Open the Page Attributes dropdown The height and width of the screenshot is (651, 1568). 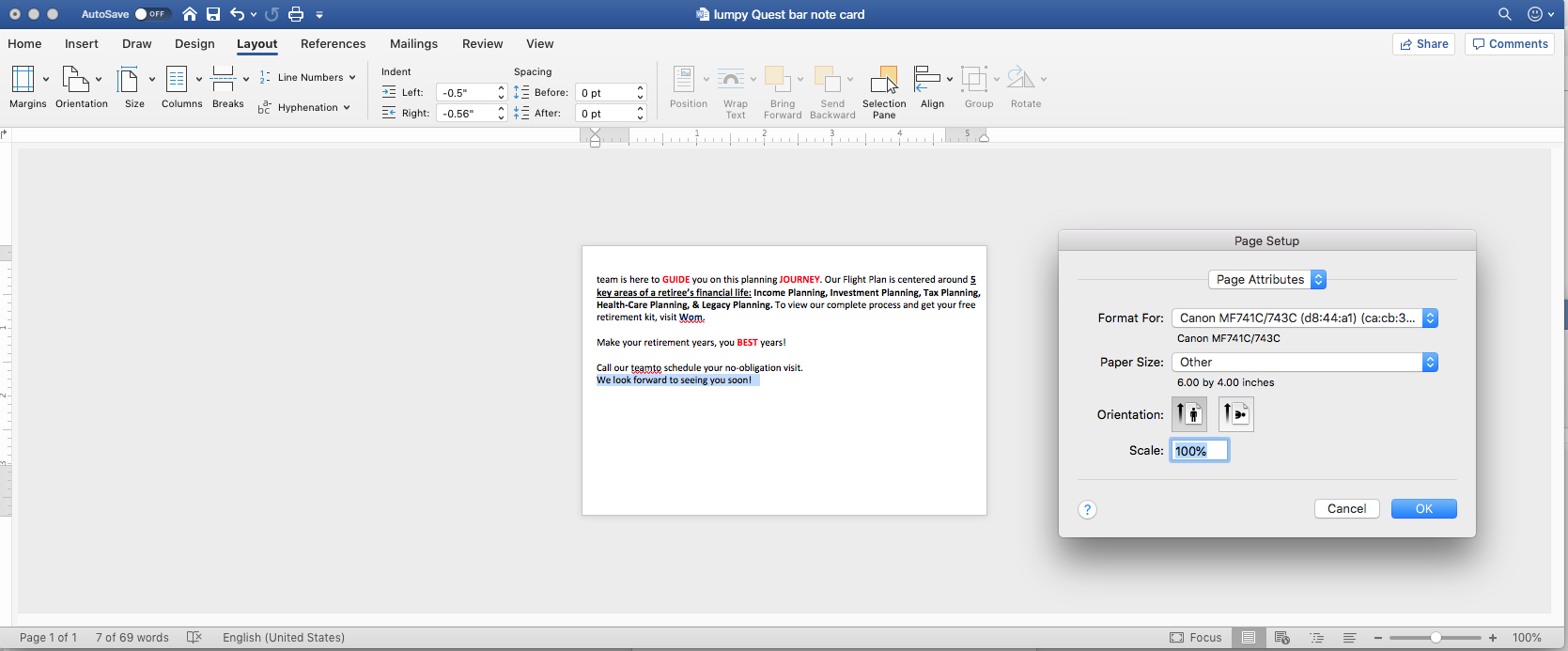(1266, 280)
